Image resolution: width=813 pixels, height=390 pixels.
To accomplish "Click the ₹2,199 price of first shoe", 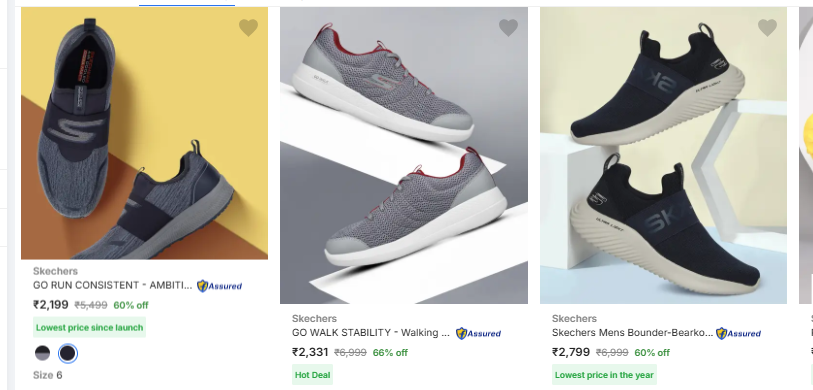I will point(51,305).
